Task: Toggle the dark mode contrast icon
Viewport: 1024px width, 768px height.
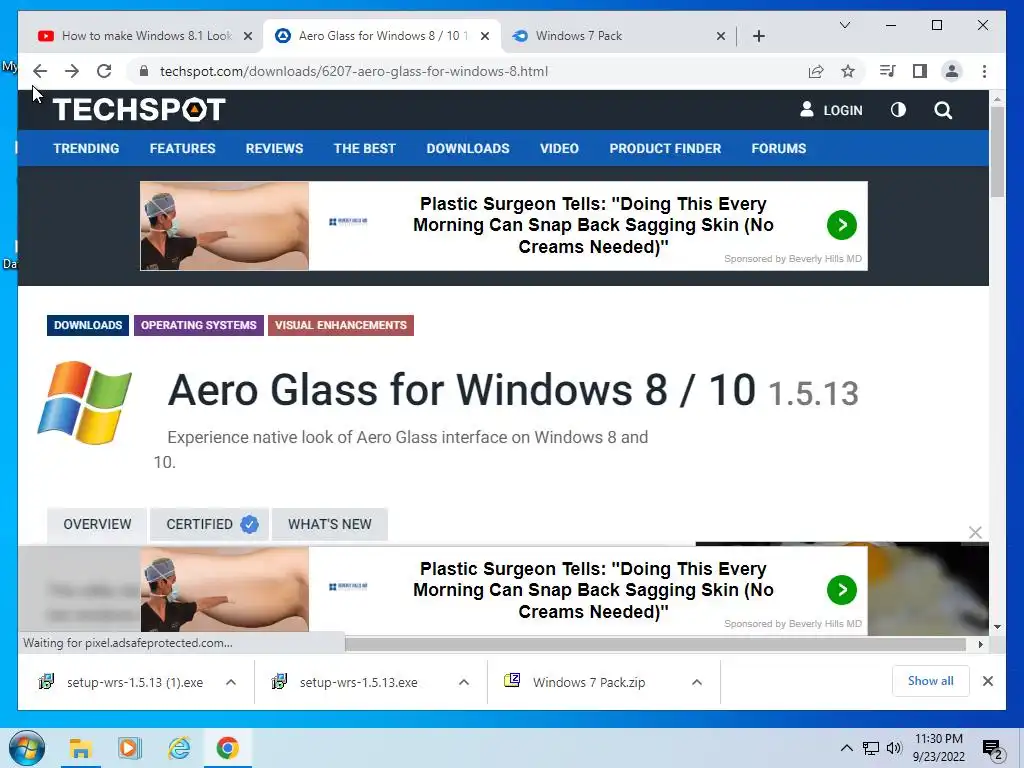Action: coord(899,110)
